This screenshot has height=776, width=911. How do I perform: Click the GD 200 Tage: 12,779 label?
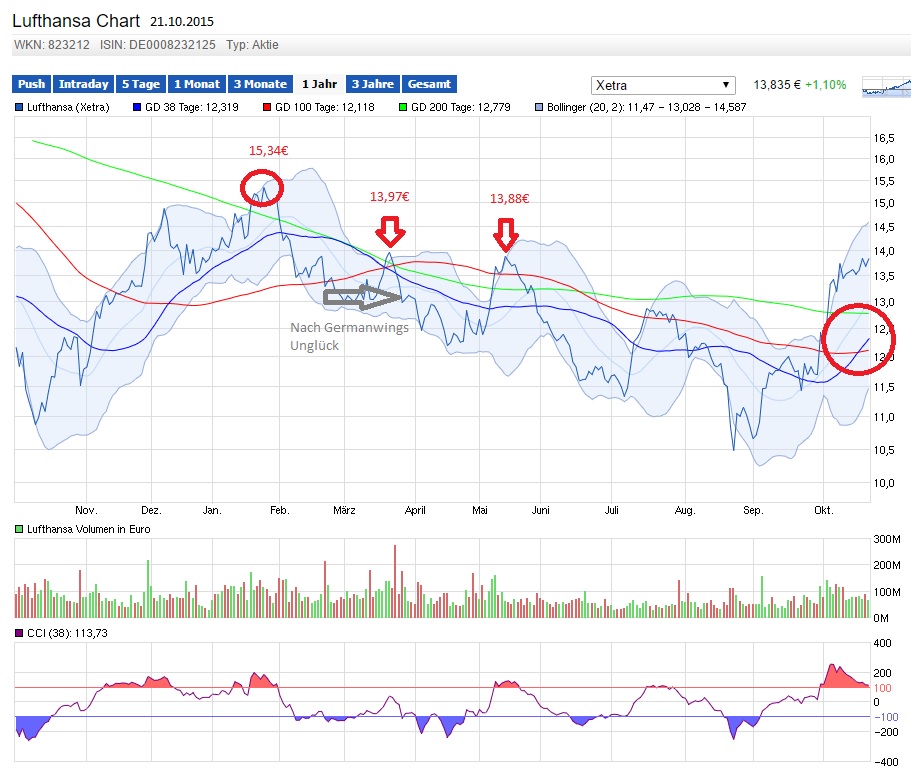(461, 107)
